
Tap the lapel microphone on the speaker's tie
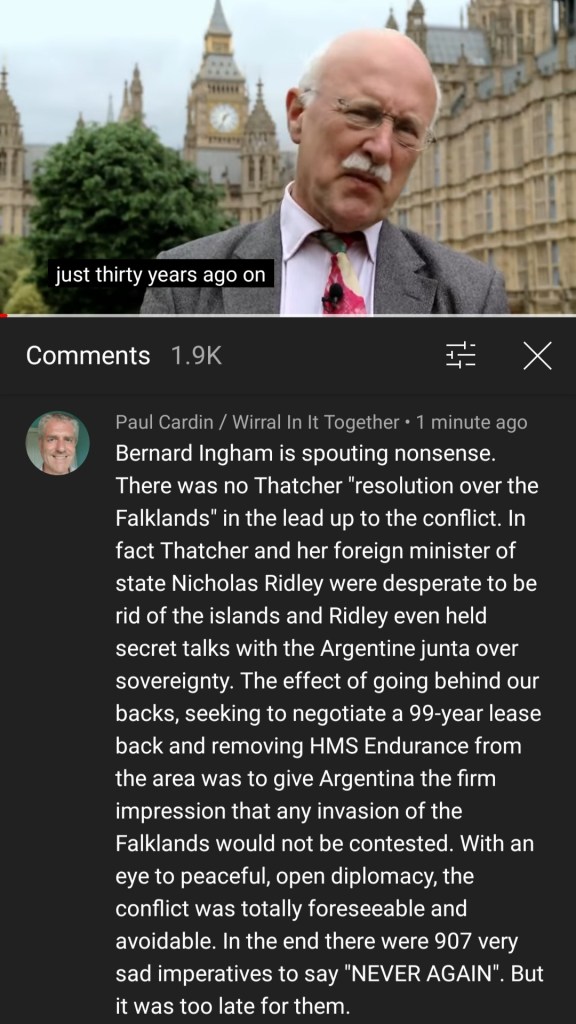pyautogui.click(x=335, y=295)
